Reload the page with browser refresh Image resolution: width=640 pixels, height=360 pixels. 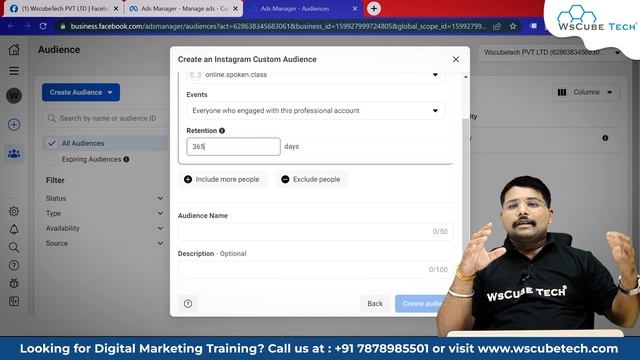pos(43,26)
